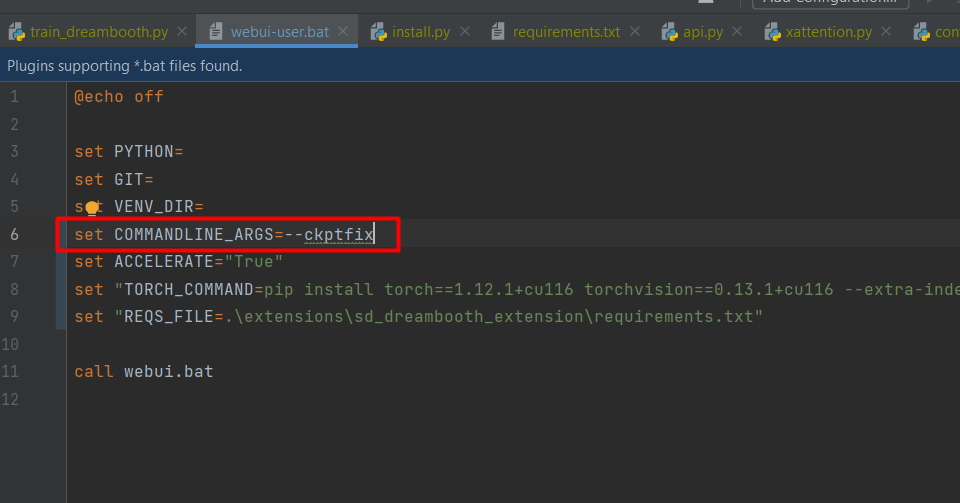This screenshot has width=960, height=503.
Task: Open the requirements.txt tab
Action: pyautogui.click(x=566, y=32)
